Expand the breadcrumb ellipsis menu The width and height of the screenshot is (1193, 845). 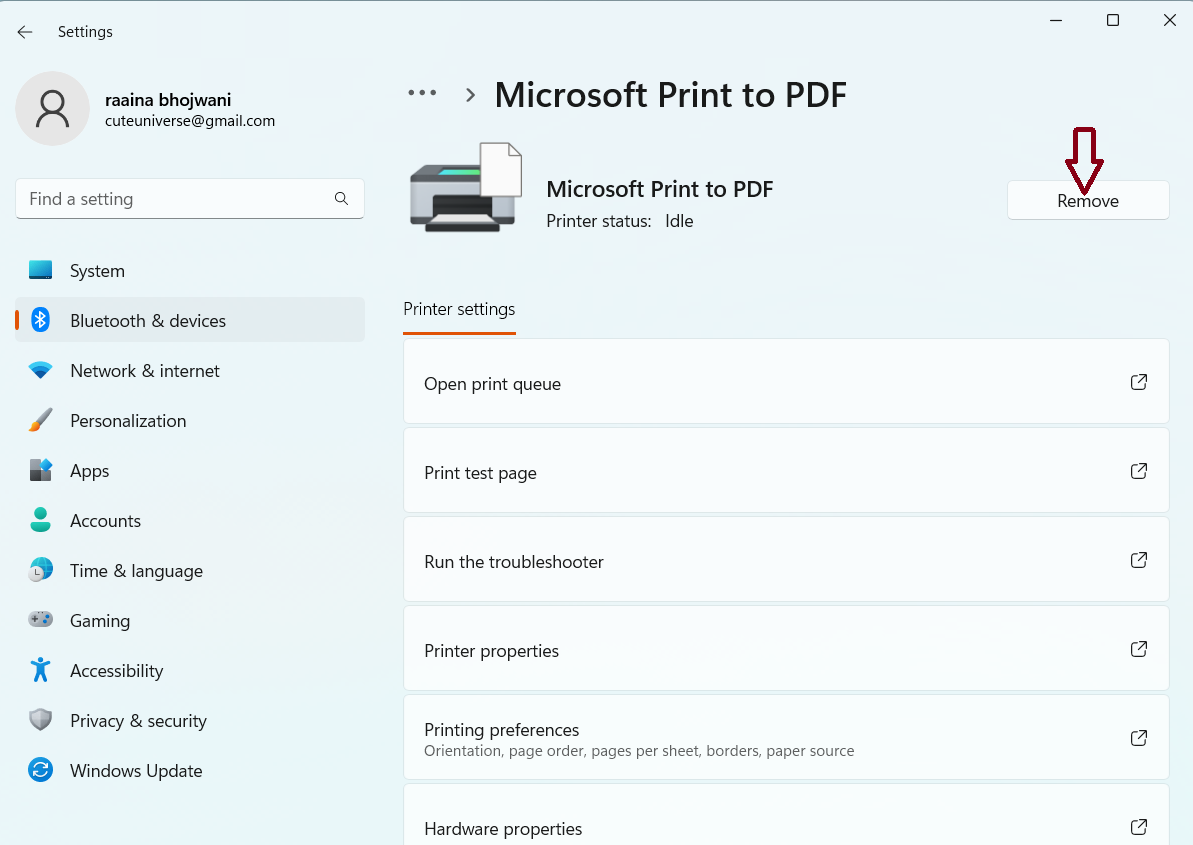click(x=422, y=93)
